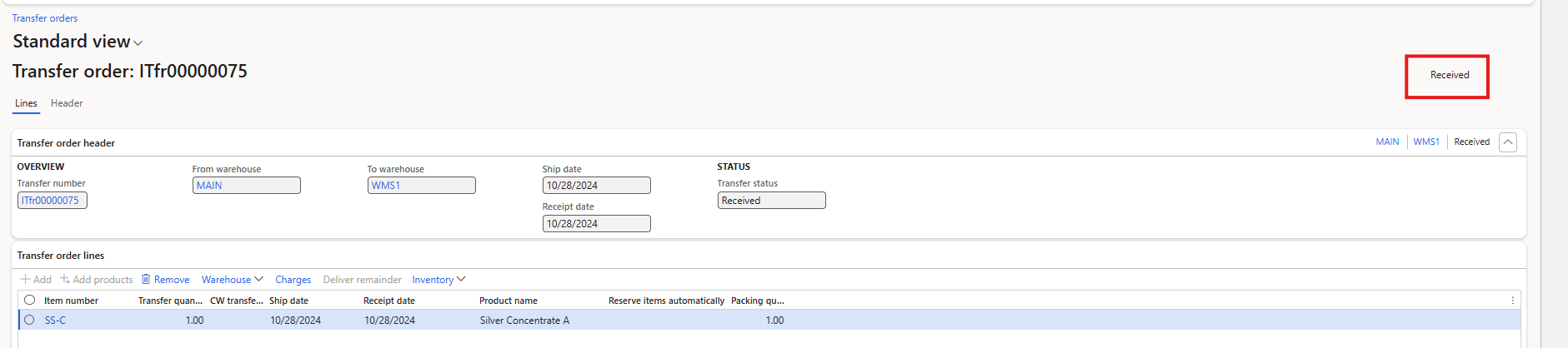Viewport: 1568px width, 348px height.
Task: Click the To warehouse WMS1 field
Action: pyautogui.click(x=421, y=186)
